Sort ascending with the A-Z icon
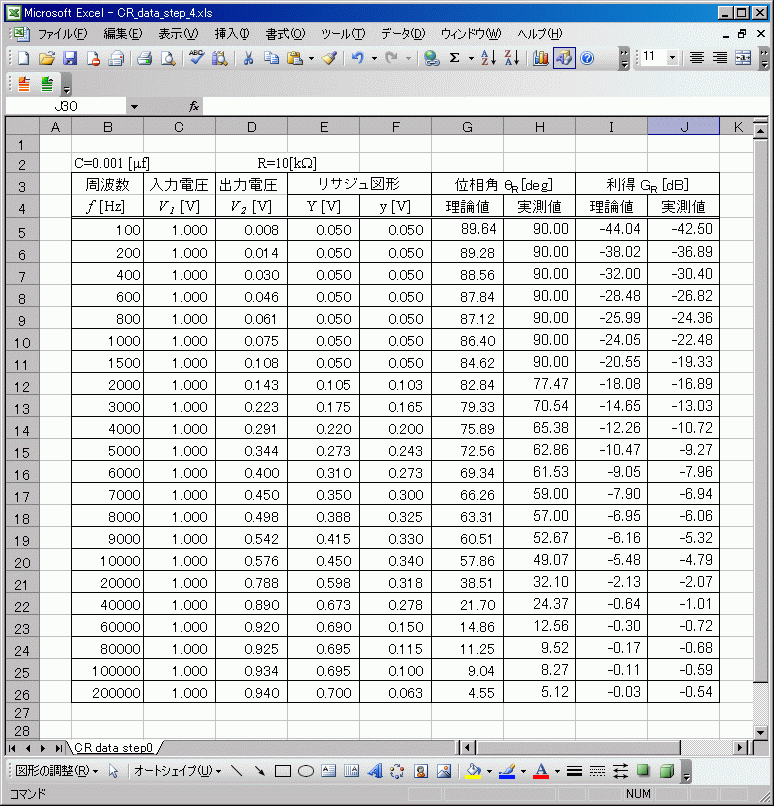The width and height of the screenshot is (774, 806). (x=489, y=58)
